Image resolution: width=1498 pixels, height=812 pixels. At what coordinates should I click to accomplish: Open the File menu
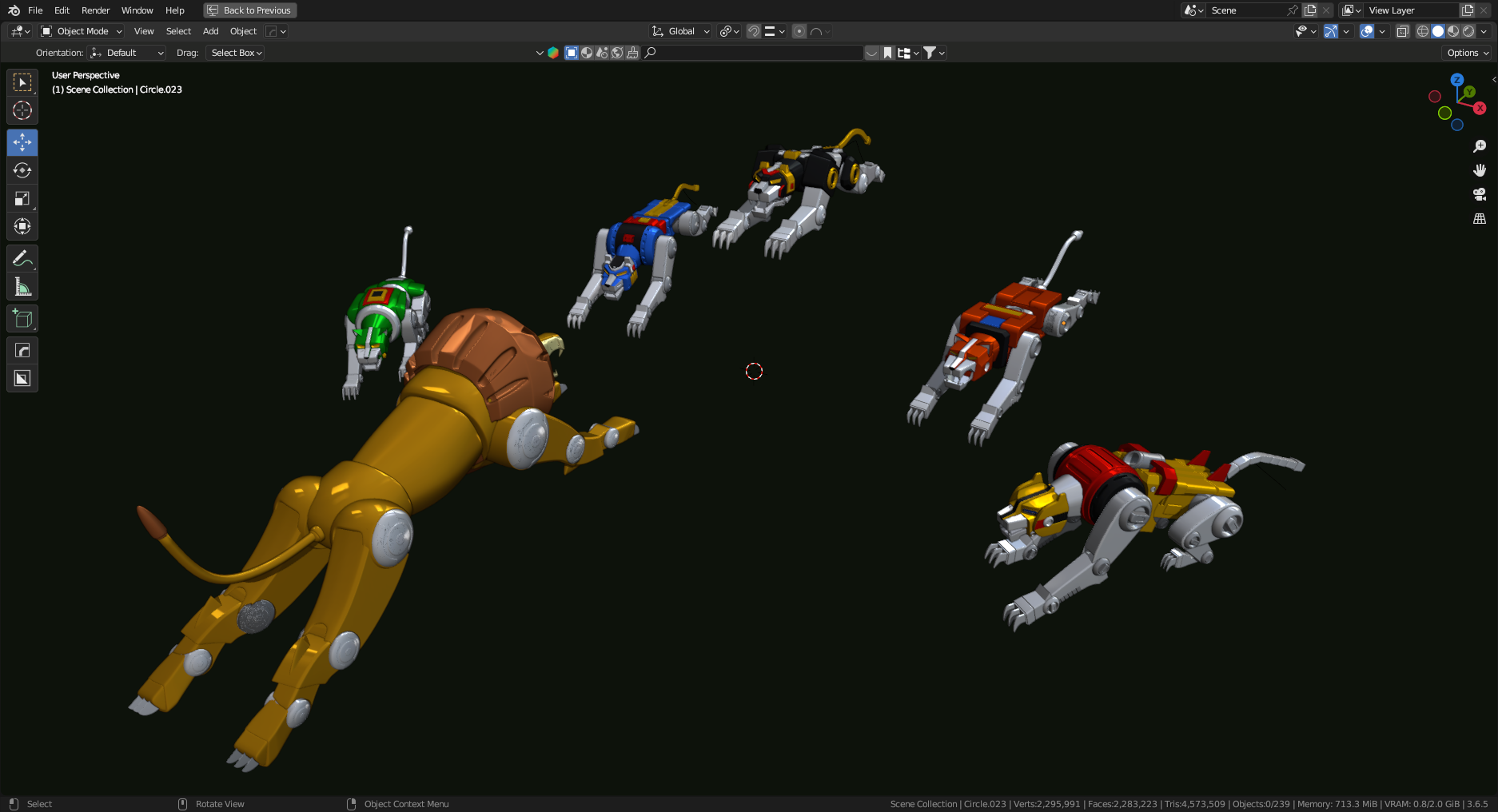coord(35,10)
